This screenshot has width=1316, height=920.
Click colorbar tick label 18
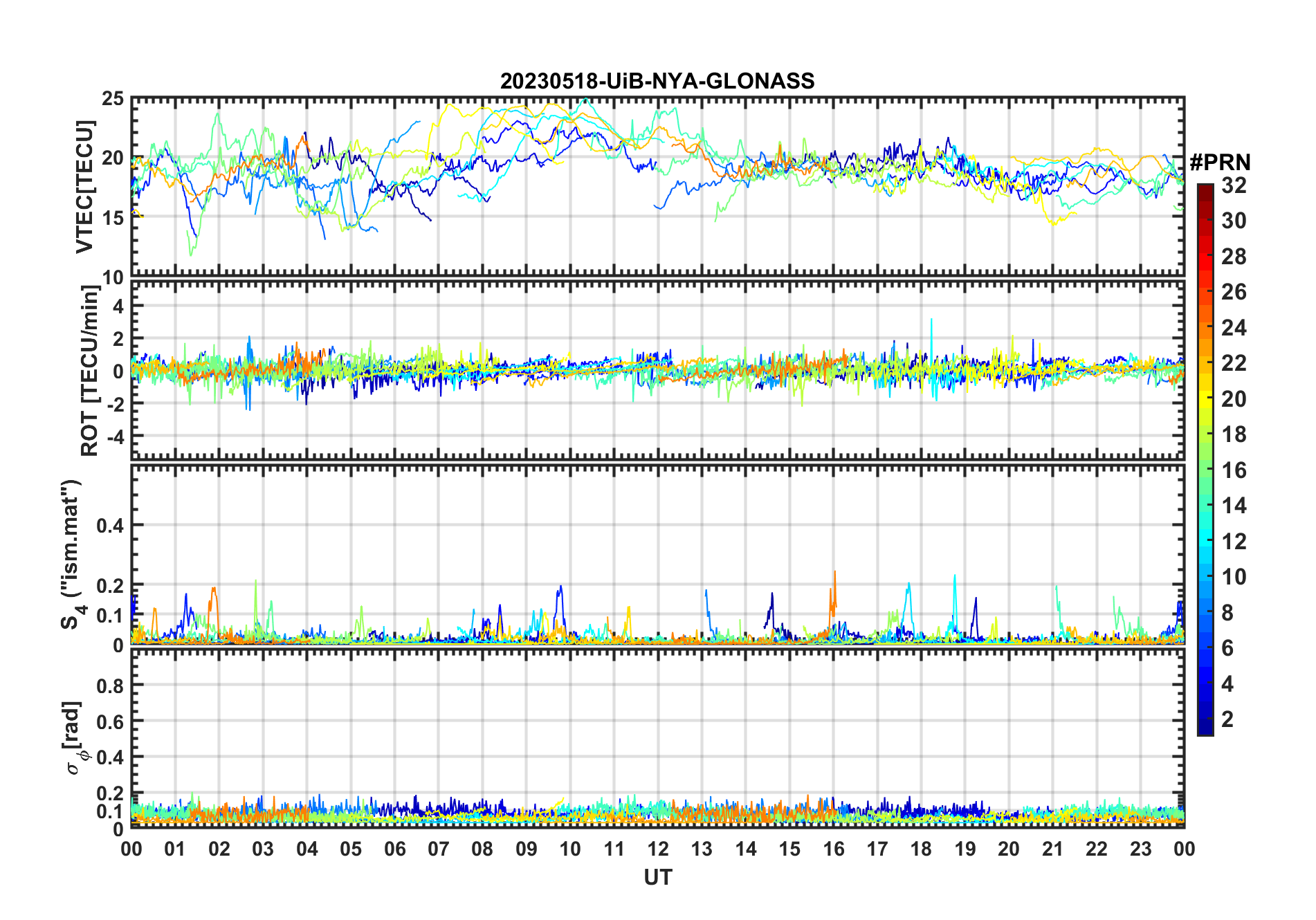pos(1234,434)
